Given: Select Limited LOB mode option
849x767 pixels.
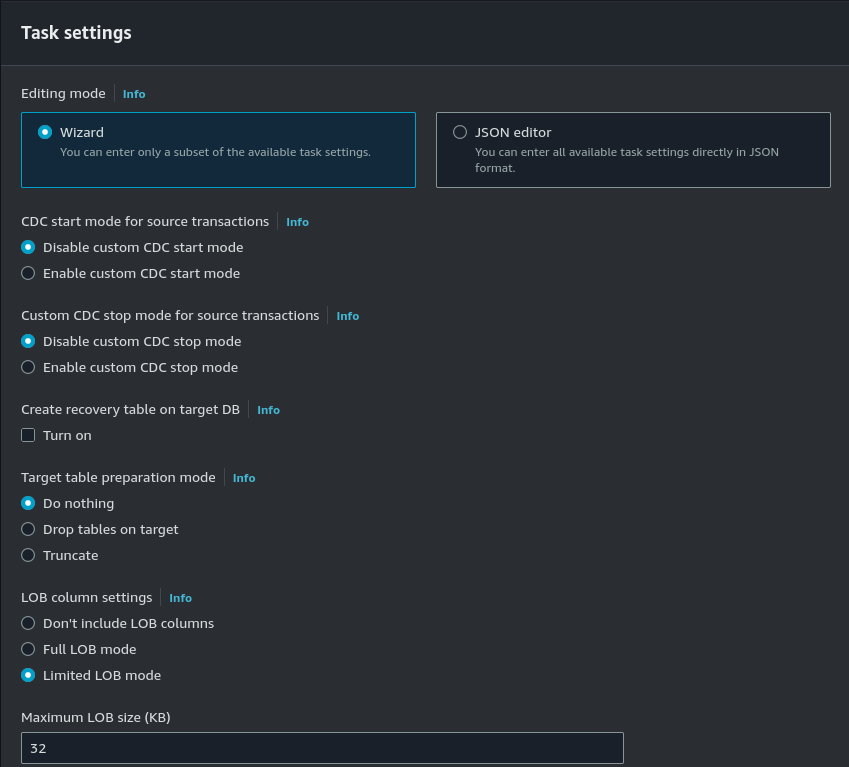Looking at the screenshot, I should (x=28, y=675).
